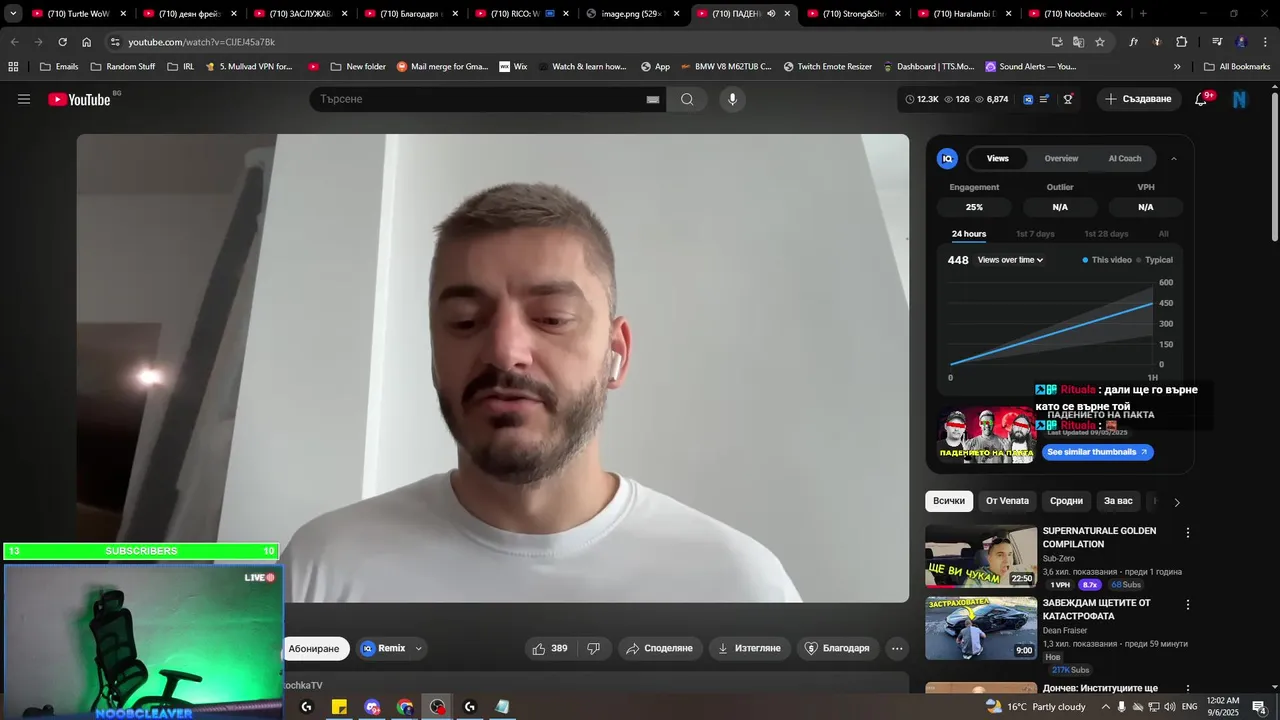Select 1st 7 days time range

click(1035, 234)
